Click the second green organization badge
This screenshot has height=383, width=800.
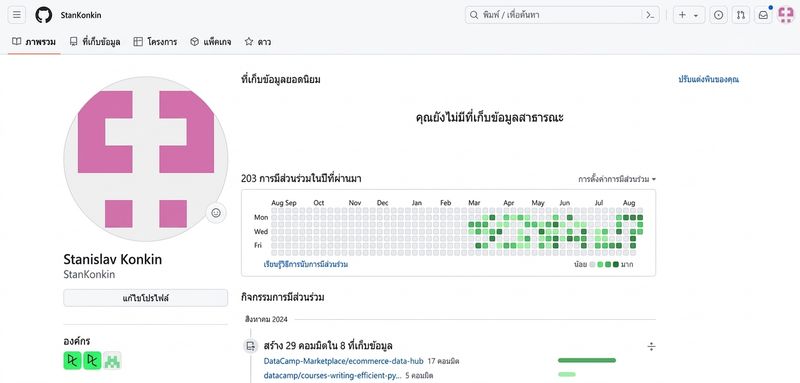pos(92,361)
